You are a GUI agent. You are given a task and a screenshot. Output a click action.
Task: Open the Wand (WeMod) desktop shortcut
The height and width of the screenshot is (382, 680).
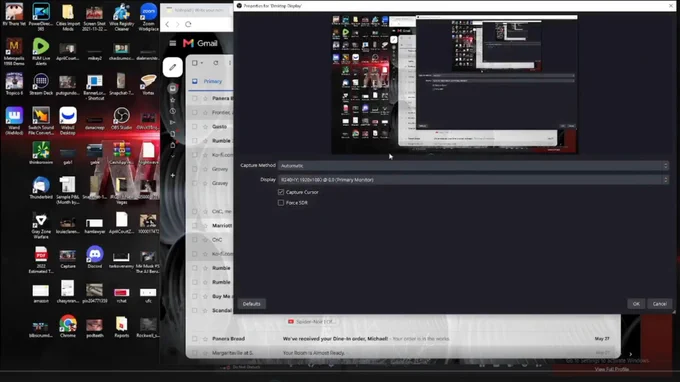click(14, 121)
